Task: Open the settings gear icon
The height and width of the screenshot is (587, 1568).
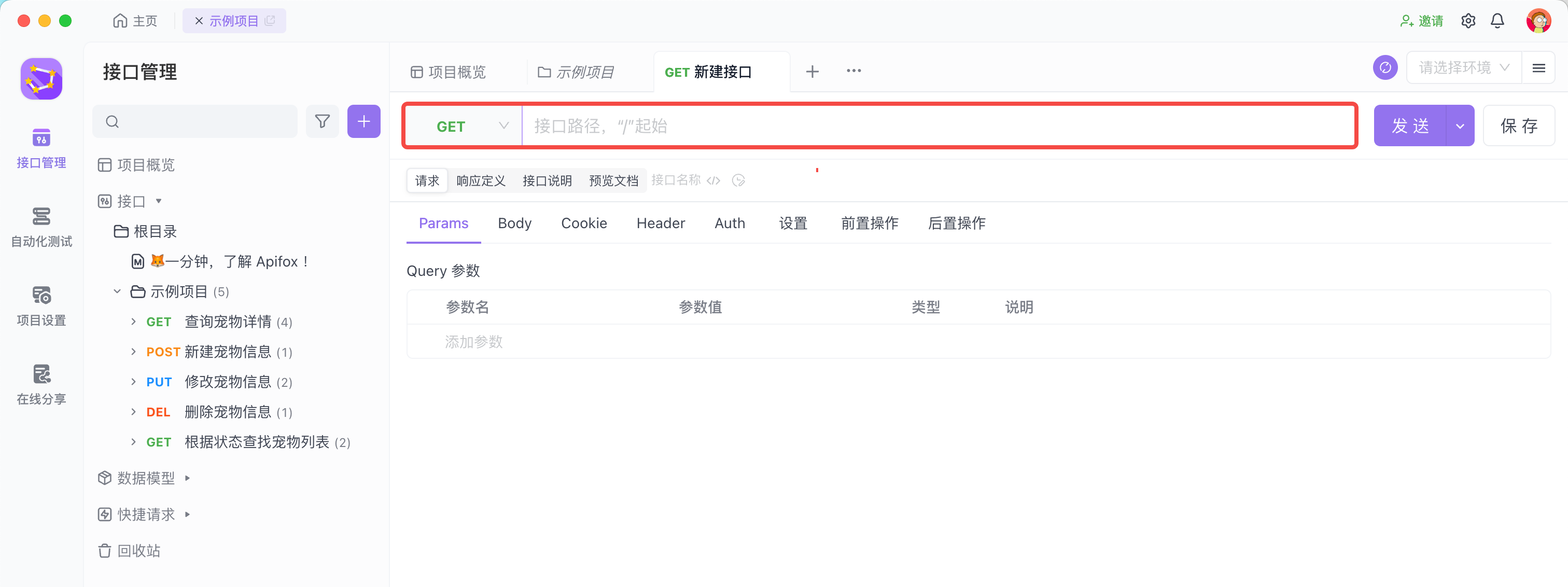Action: (x=1467, y=21)
